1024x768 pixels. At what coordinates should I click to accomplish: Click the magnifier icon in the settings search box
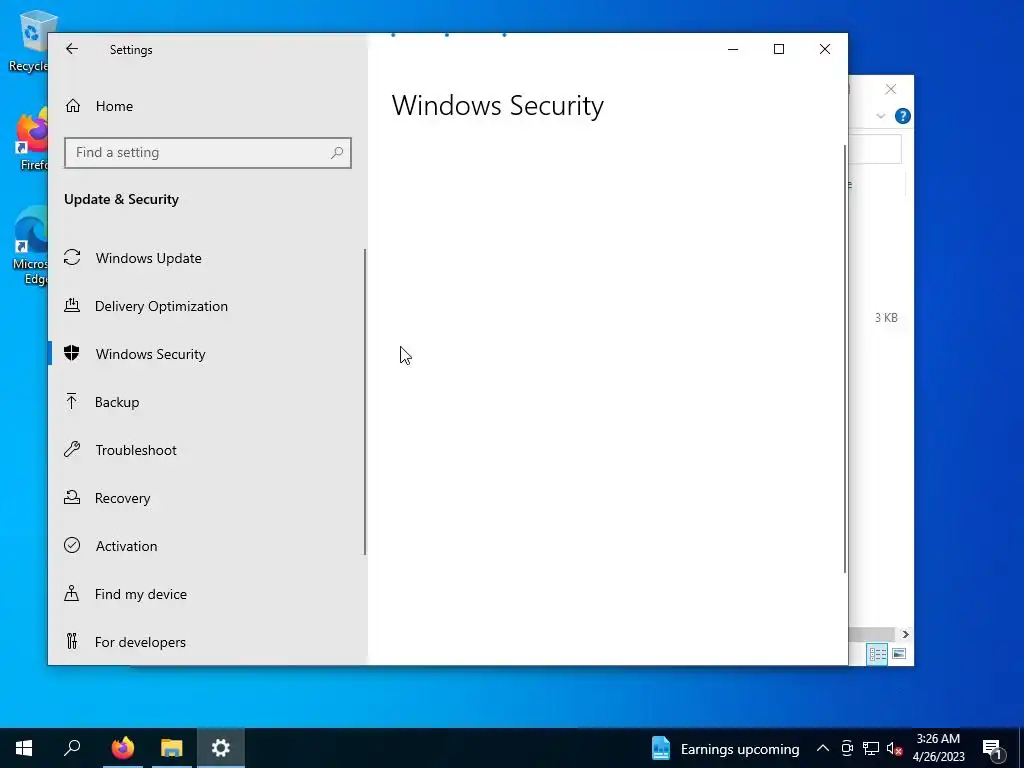tap(337, 152)
